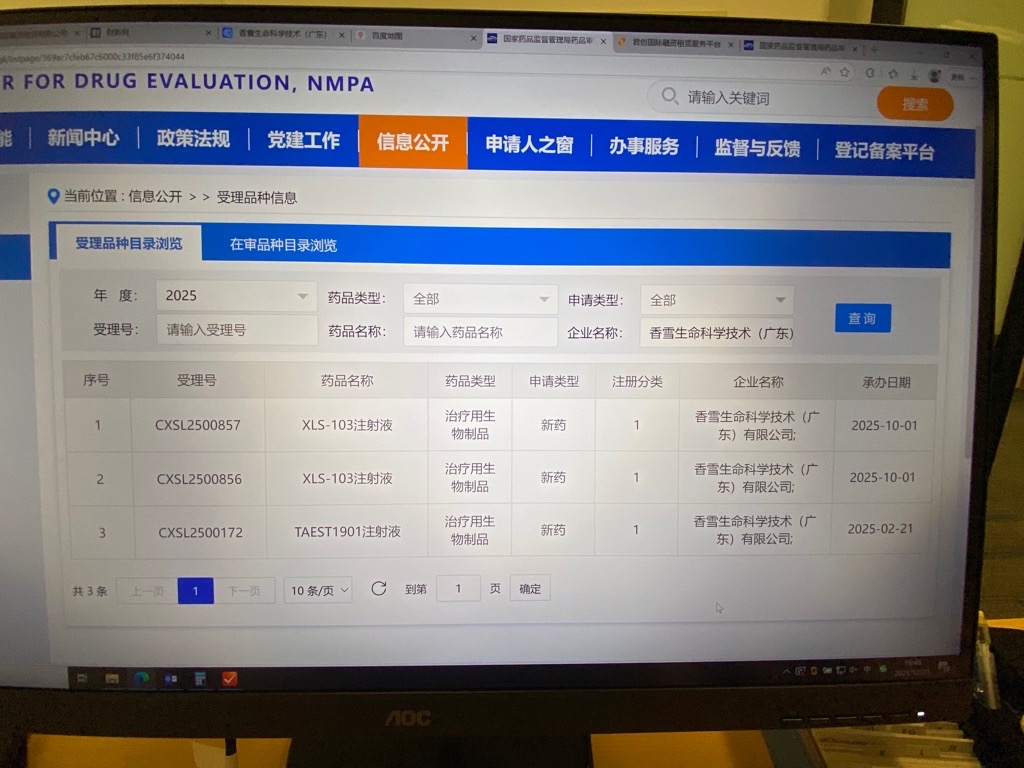Image resolution: width=1024 pixels, height=768 pixels.
Task: Close the active 国家药品监督管理局 tab
Action: 603,41
